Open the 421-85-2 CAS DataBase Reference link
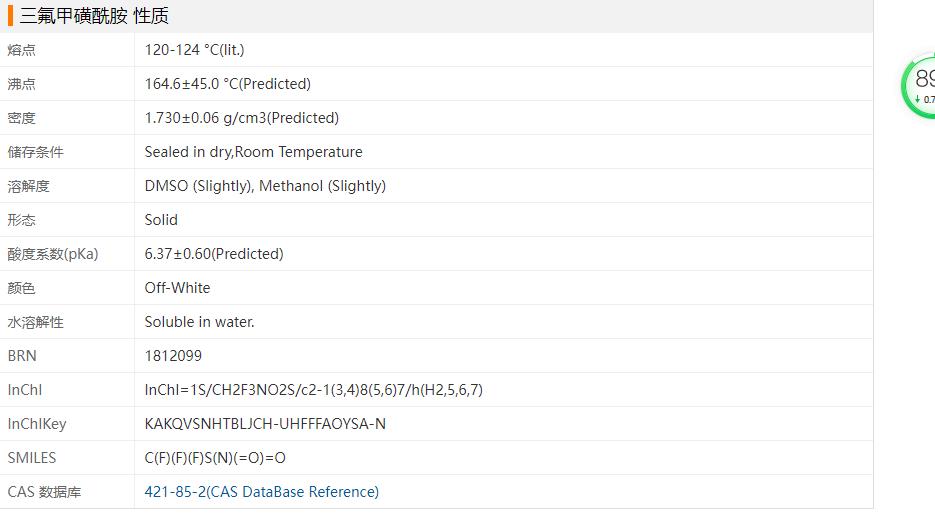The width and height of the screenshot is (935, 519). [261, 492]
